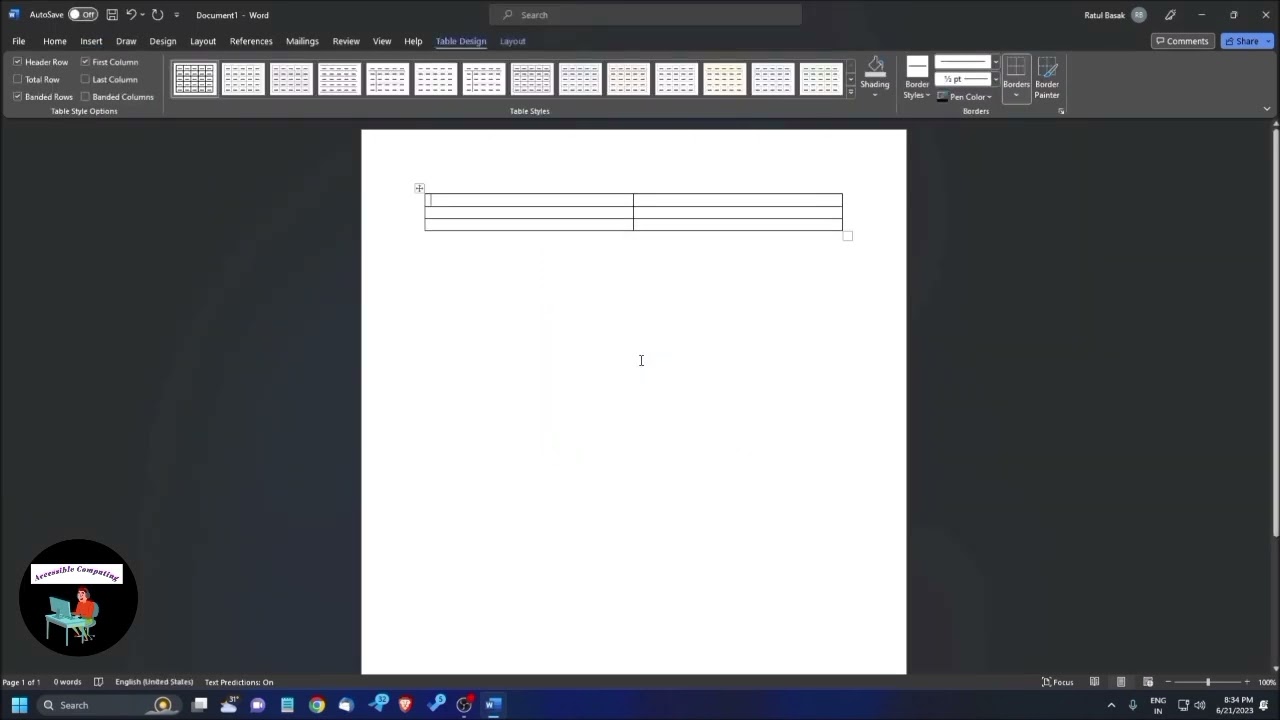The width and height of the screenshot is (1280, 720).
Task: Toggle the AutoSave switch
Action: pos(83,15)
